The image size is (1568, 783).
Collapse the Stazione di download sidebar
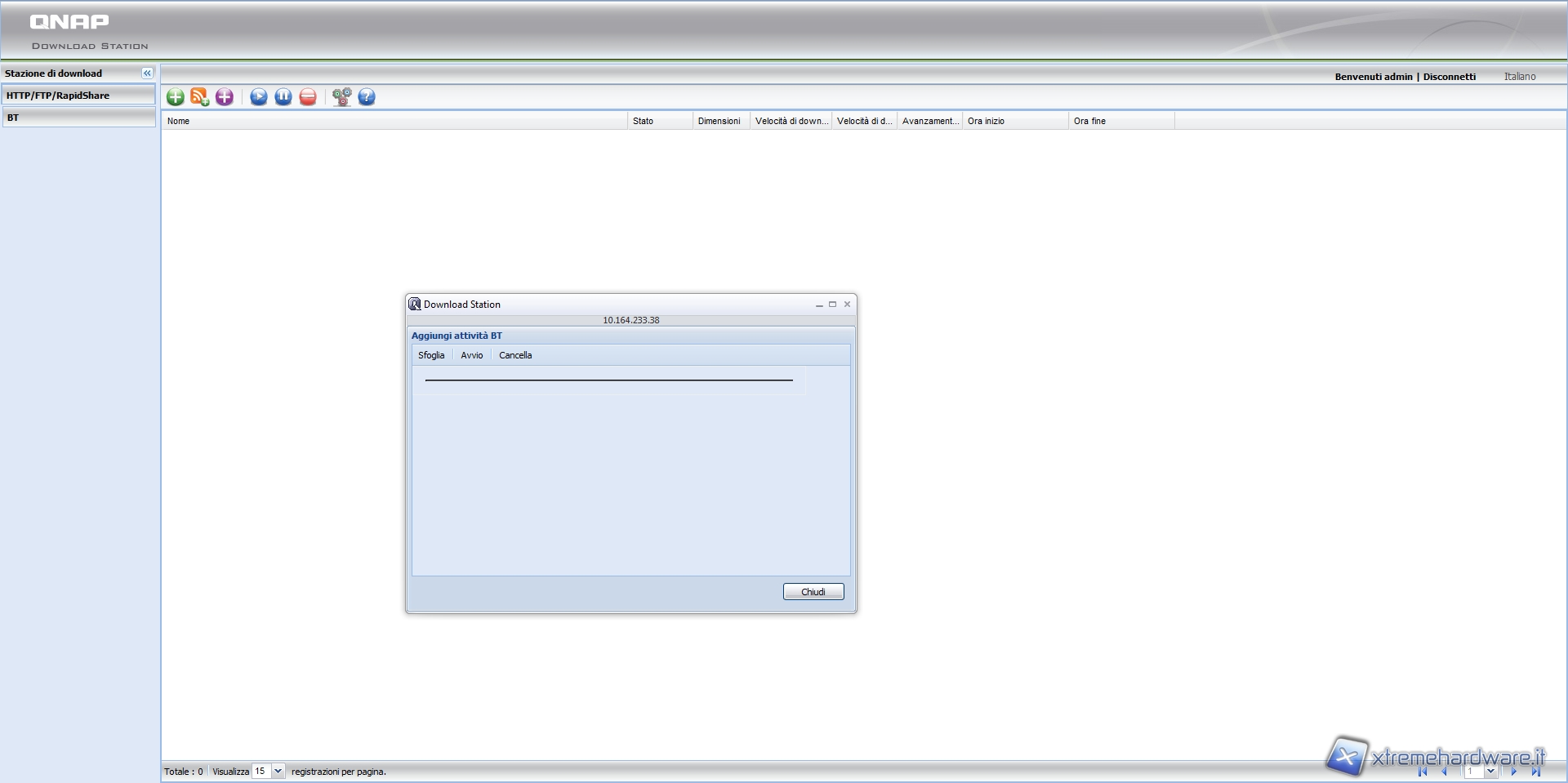pos(147,73)
